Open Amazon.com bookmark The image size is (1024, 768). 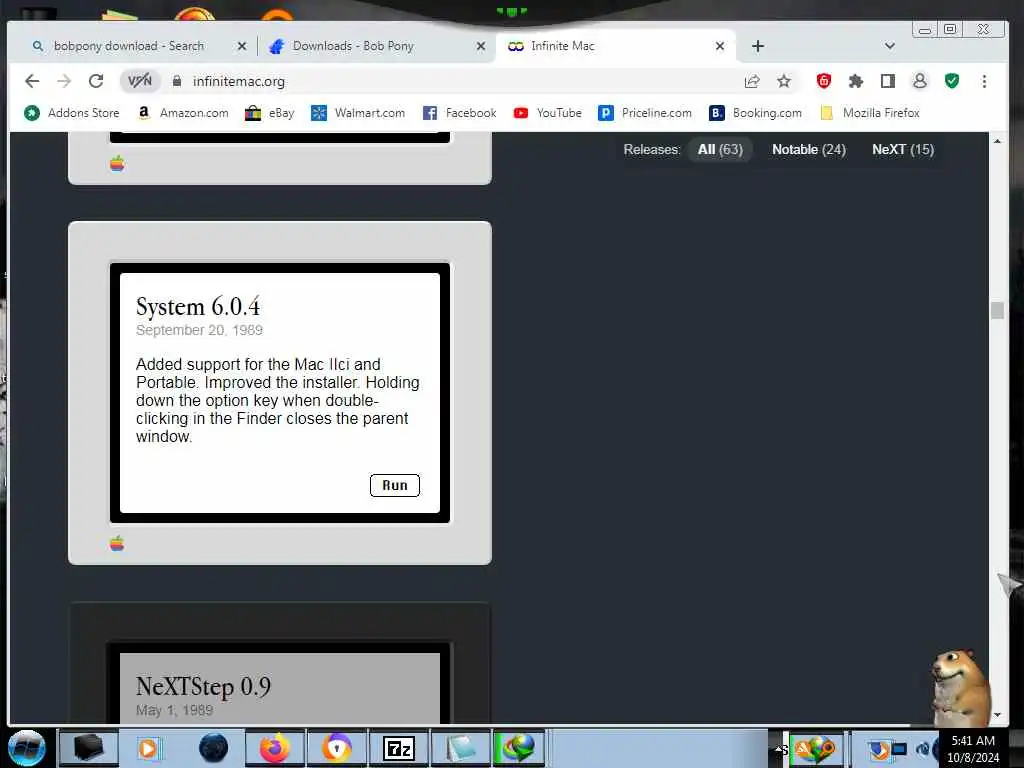[184, 113]
